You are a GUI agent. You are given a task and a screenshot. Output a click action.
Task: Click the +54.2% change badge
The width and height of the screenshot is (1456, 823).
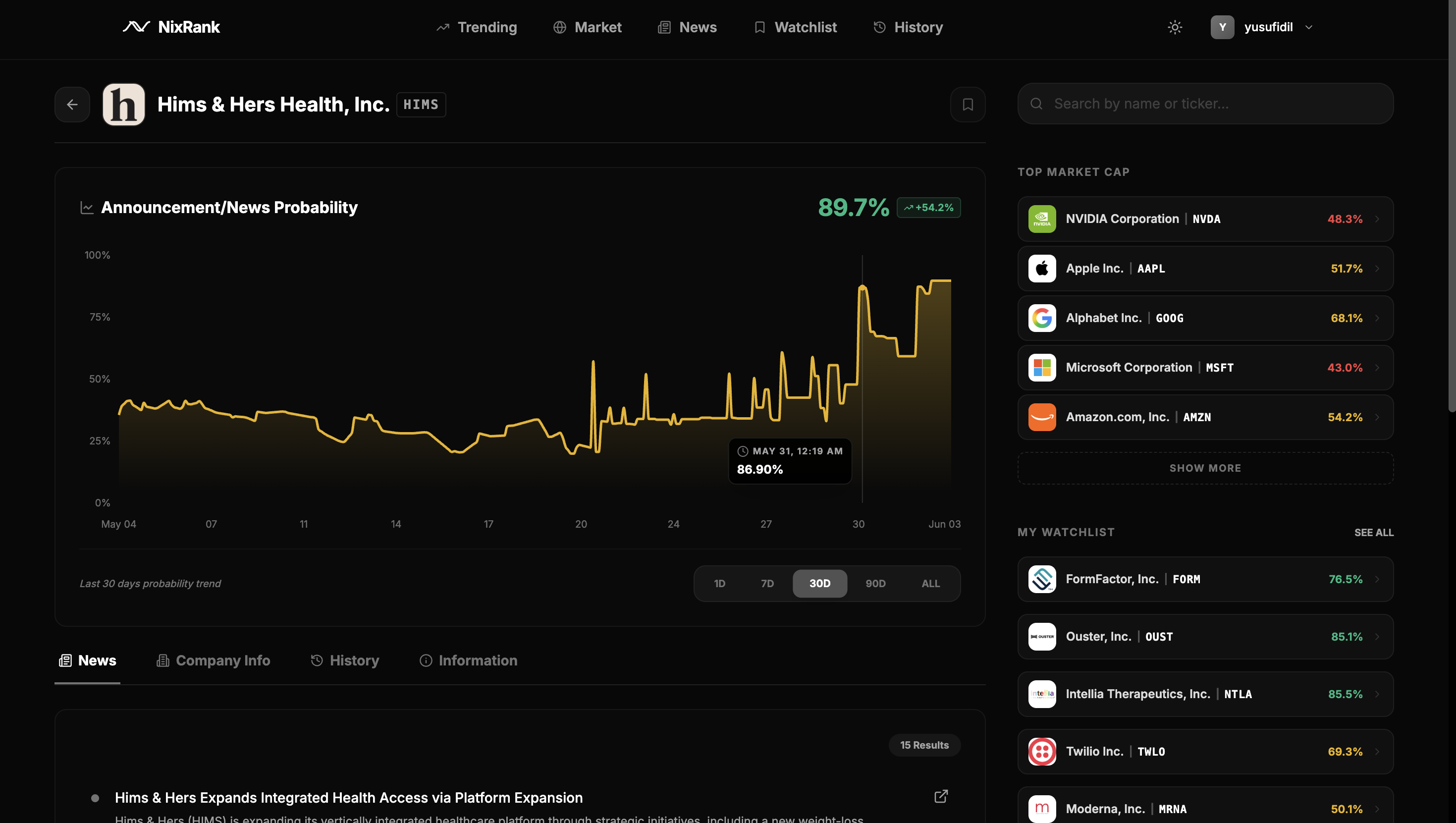[928, 208]
